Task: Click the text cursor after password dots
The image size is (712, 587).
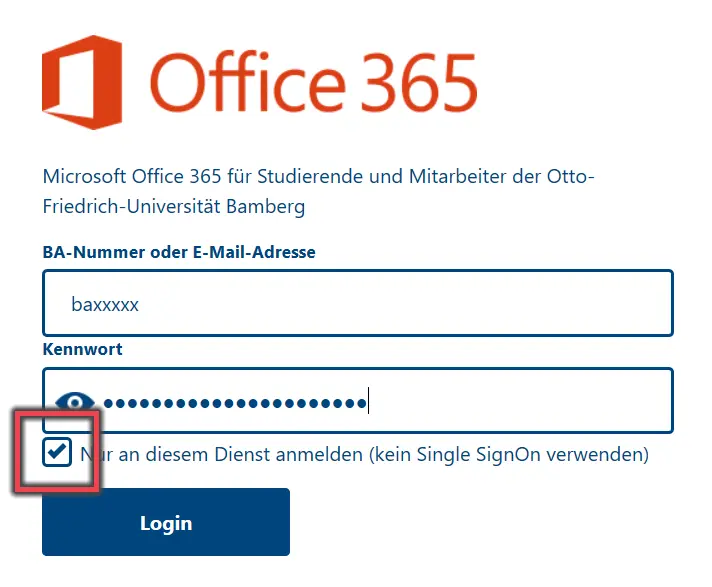Action: click(368, 400)
